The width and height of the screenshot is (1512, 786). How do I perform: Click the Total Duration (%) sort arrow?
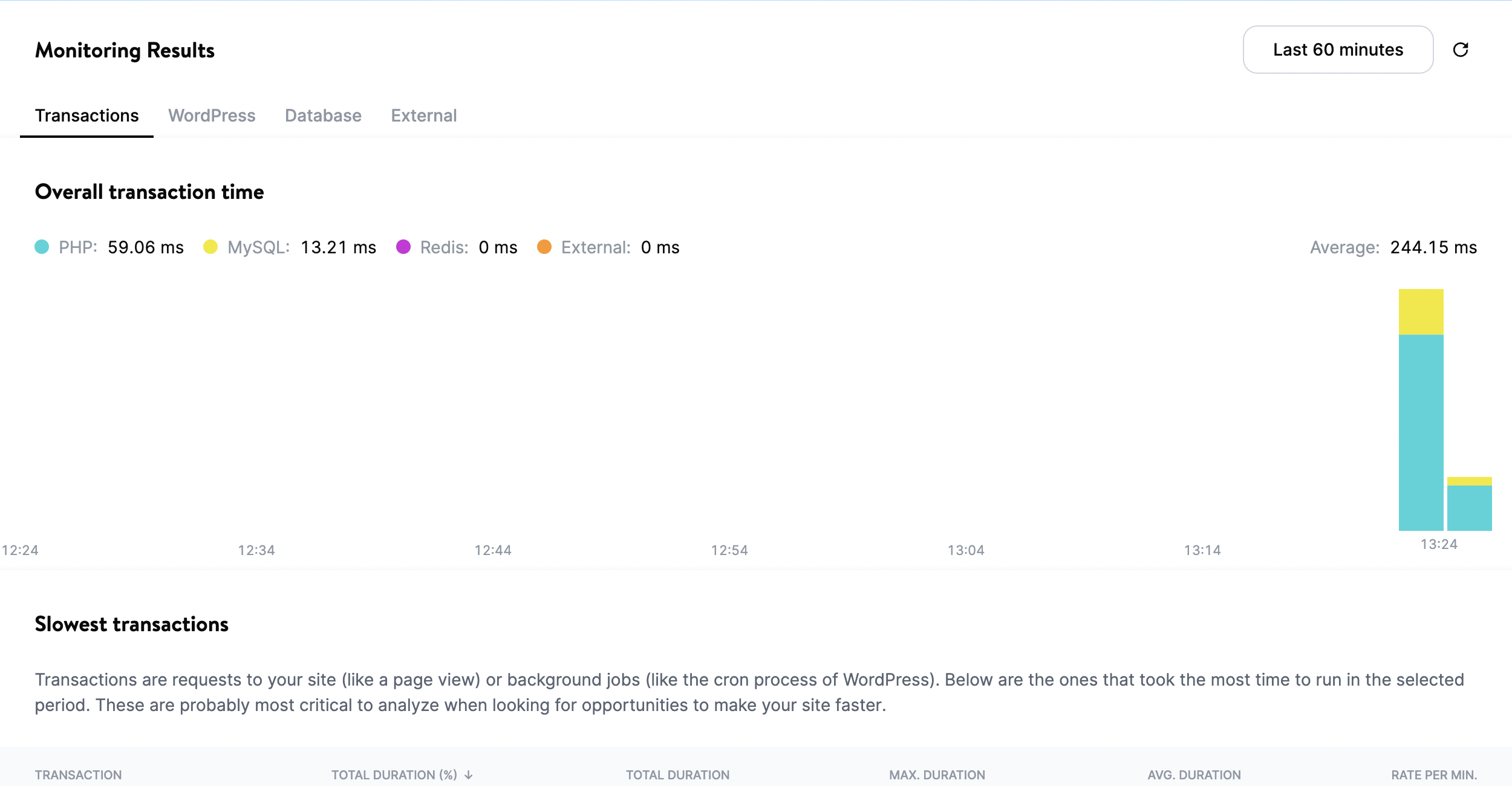468,774
